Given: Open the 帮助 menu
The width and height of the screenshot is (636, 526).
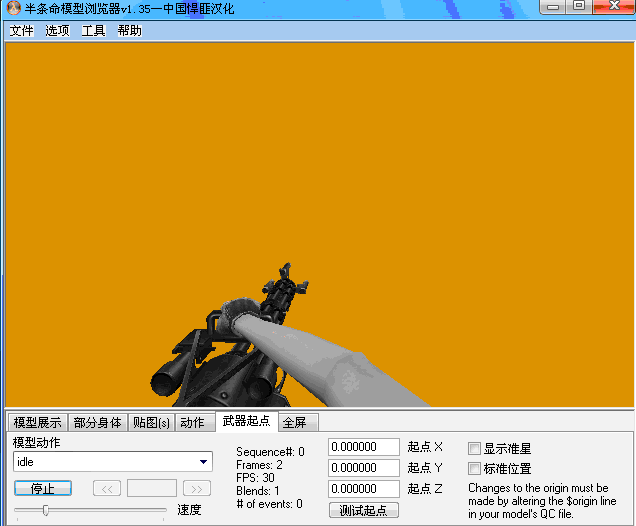Looking at the screenshot, I should [129, 30].
